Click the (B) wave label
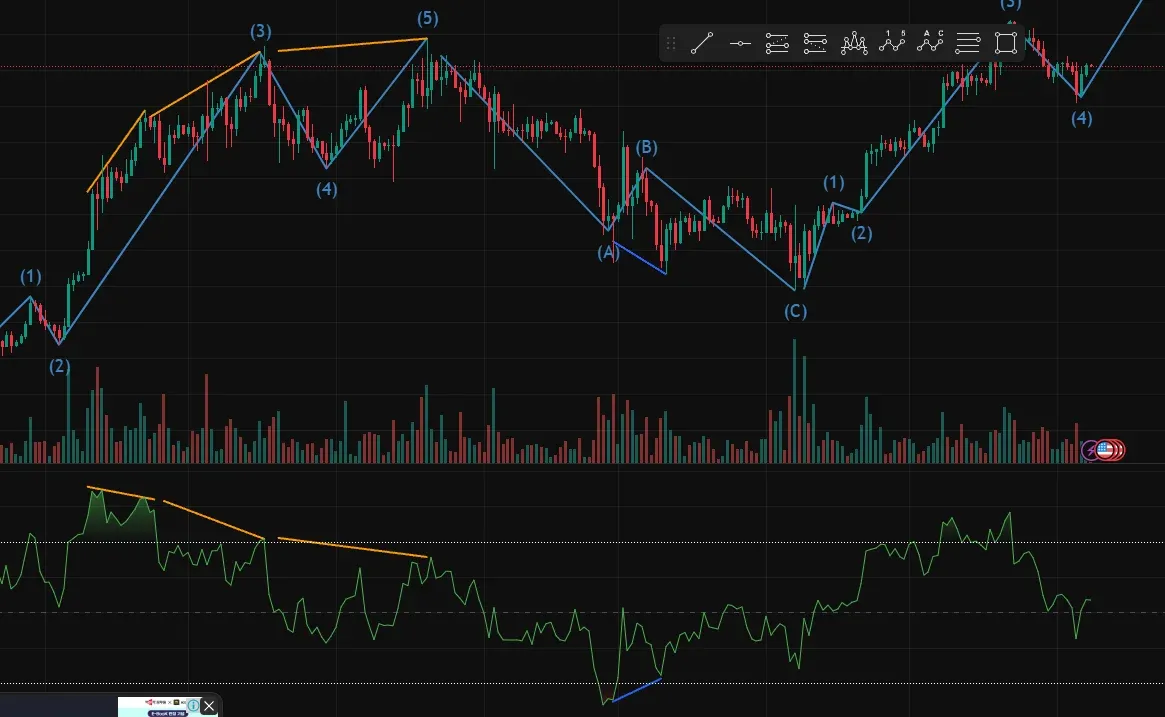This screenshot has height=717, width=1165. (647, 148)
